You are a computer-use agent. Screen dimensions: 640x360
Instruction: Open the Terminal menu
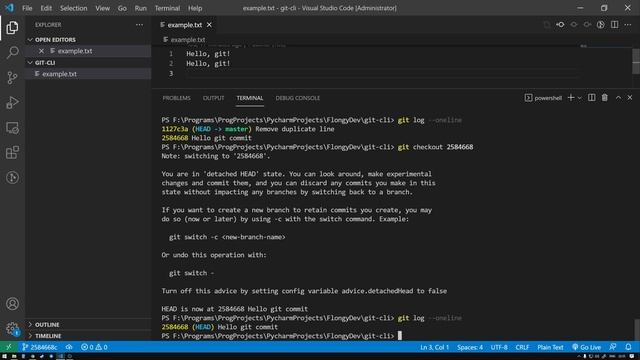[167, 8]
